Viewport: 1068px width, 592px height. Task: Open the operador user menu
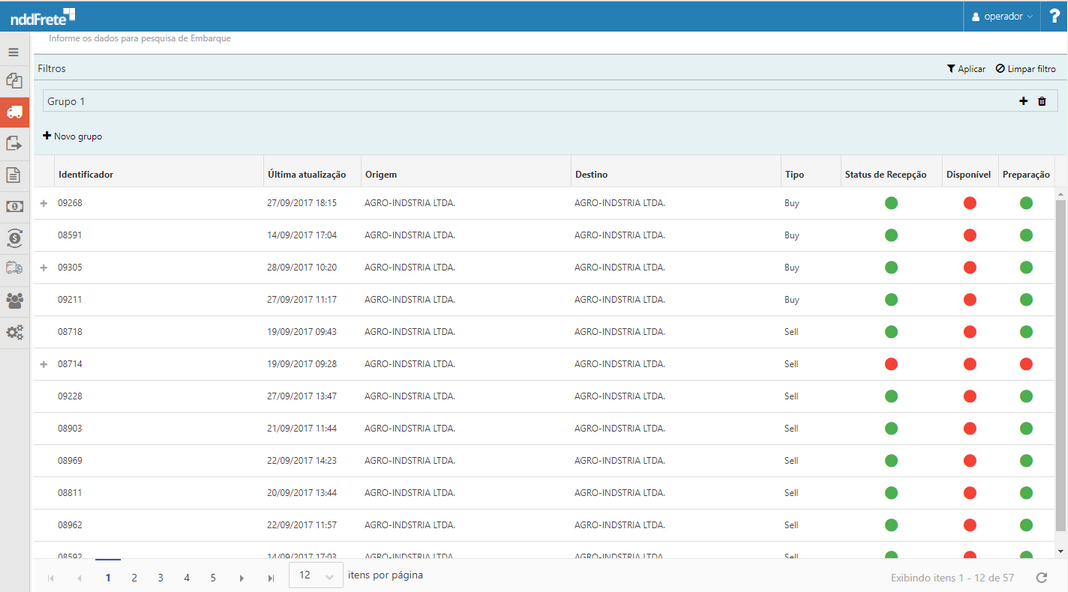coord(1003,16)
